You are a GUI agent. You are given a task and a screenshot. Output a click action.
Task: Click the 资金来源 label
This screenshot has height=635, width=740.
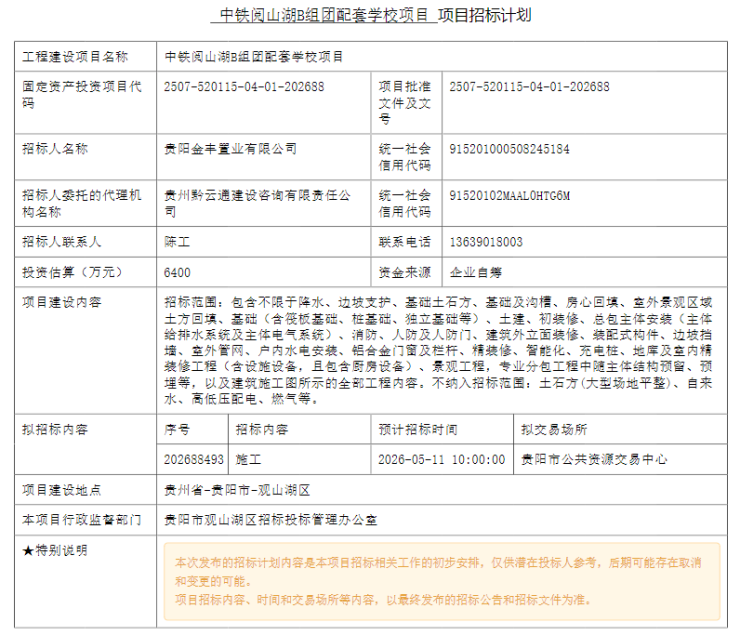point(405,272)
